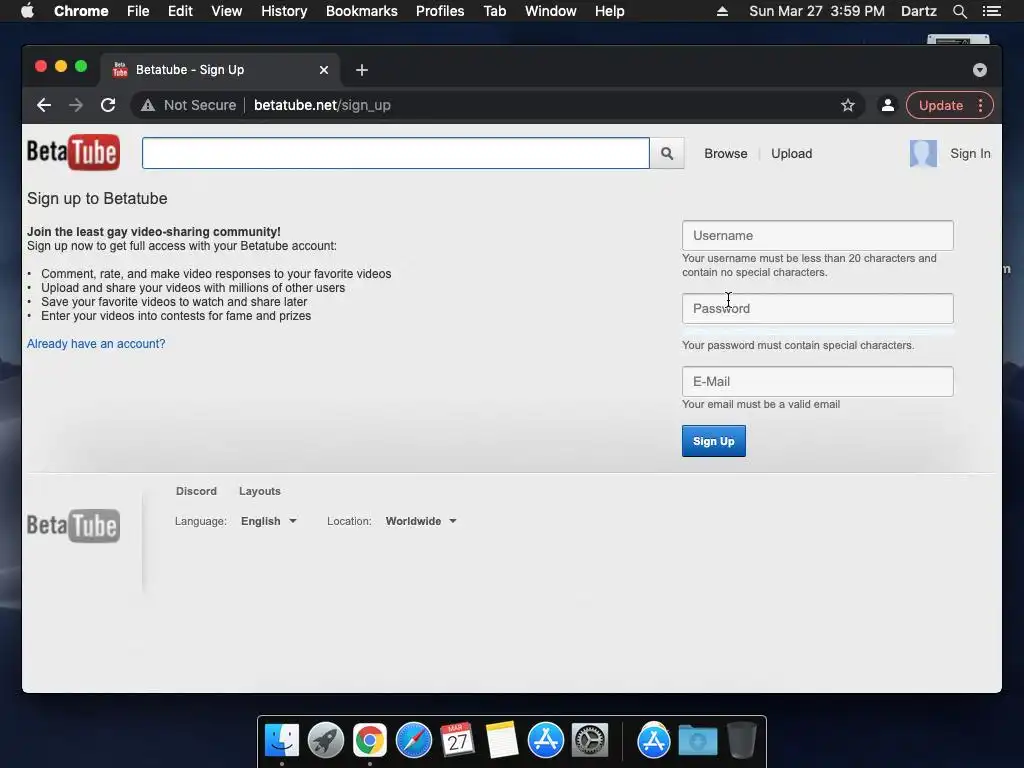
Task: Open Spotlight search in menu bar
Action: coord(960,11)
